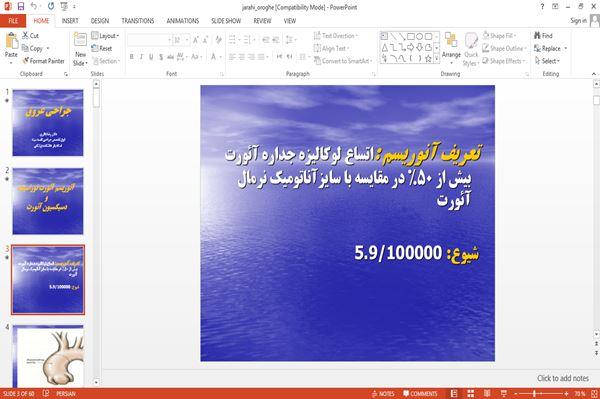Open Shape Effects dropdown

click(x=504, y=61)
